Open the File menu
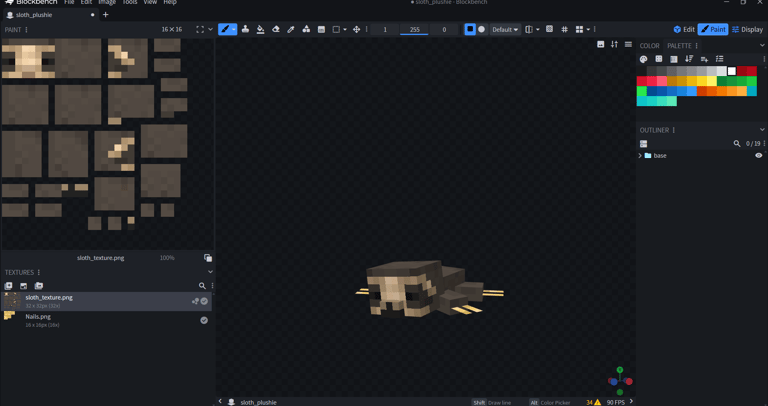Screen dimensions: 768x406 (x=70, y=2)
